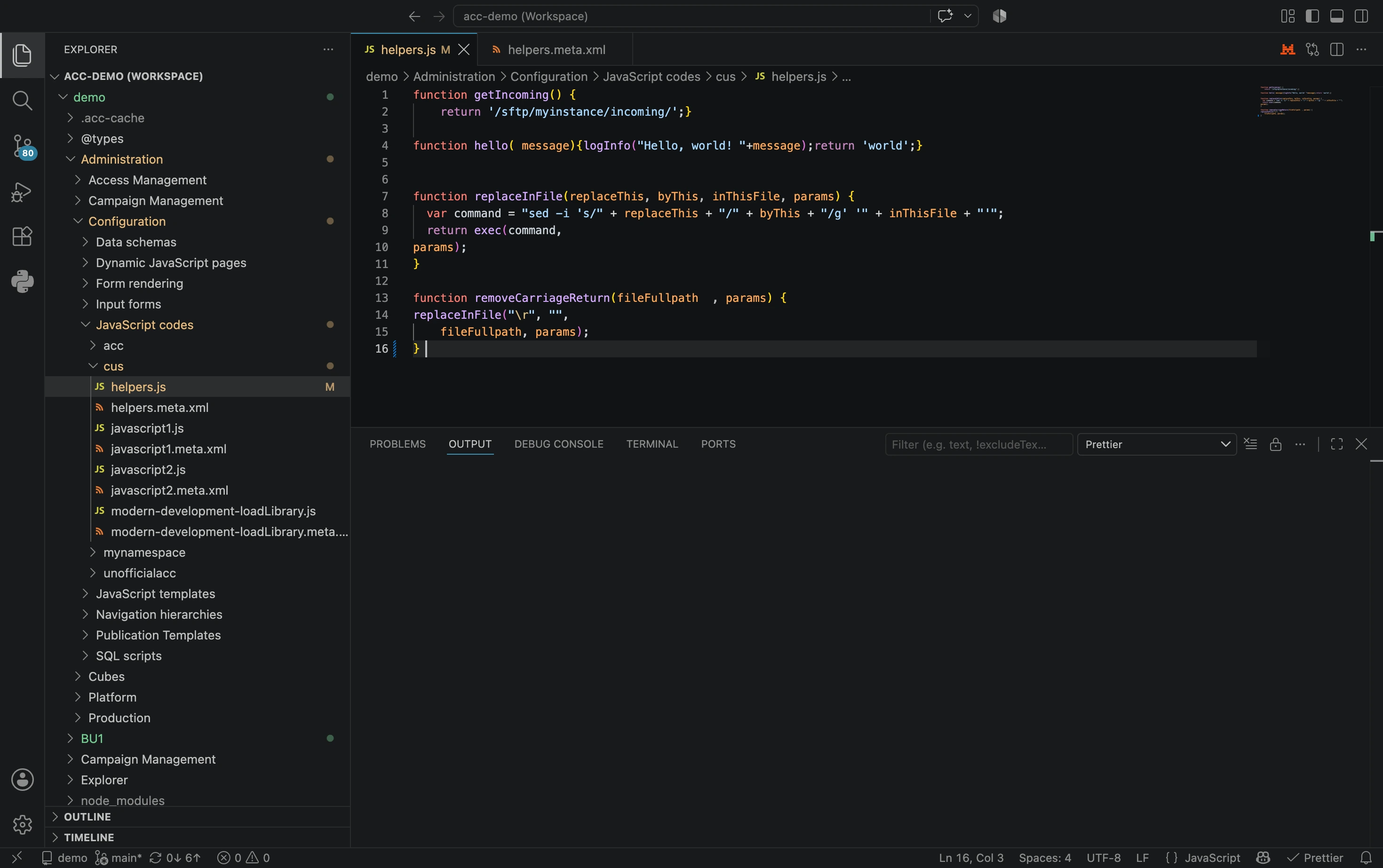This screenshot has height=868, width=1383.
Task: Switch to the DEBUG CONSOLE tab
Action: [x=558, y=444]
